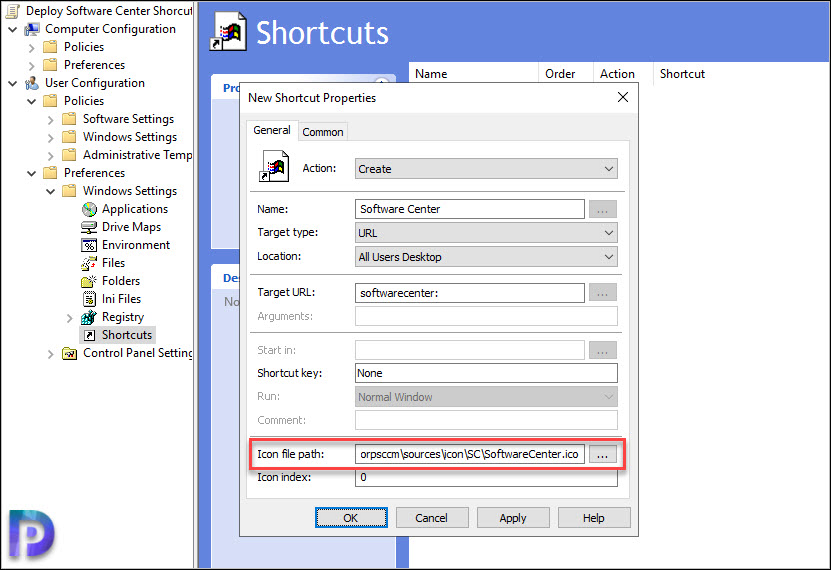Click the Files node icon
This screenshot has width=831, height=570.
tap(89, 263)
